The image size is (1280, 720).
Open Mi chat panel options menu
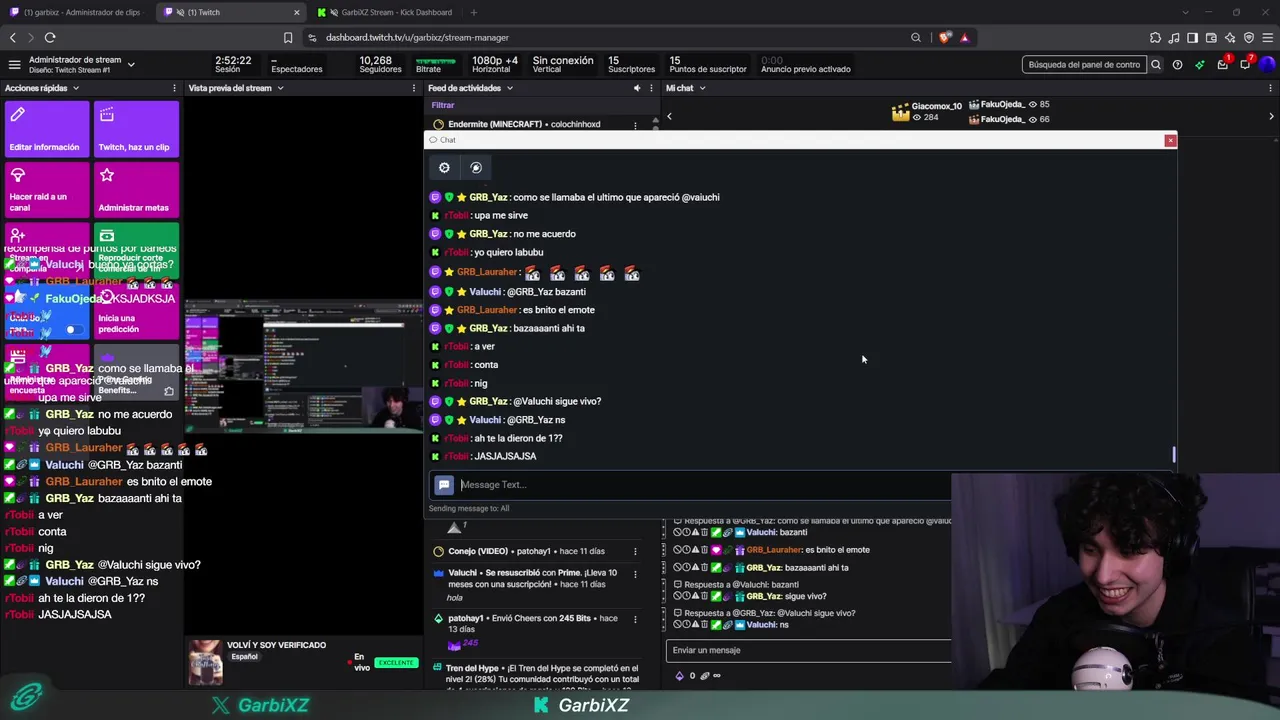(x=1271, y=88)
